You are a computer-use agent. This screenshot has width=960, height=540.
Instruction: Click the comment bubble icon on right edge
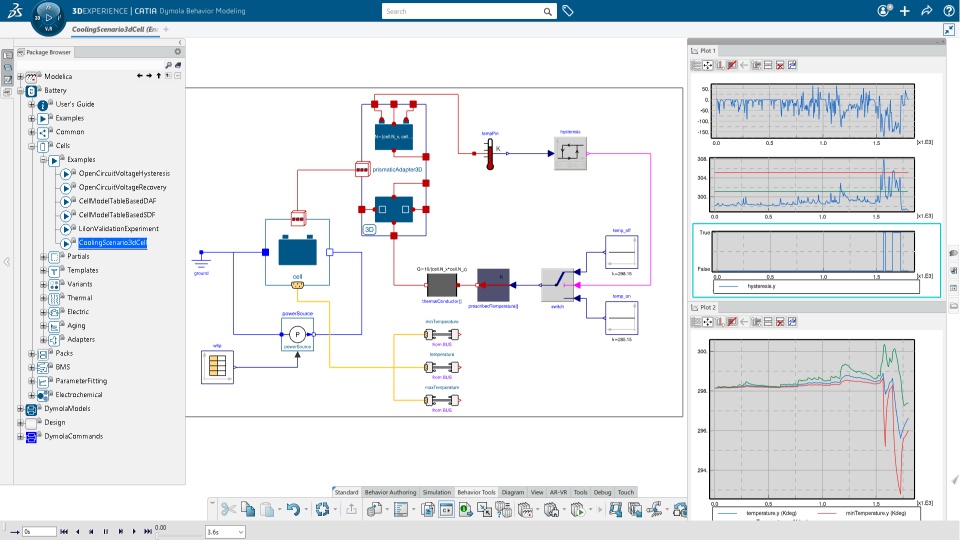[x=953, y=253]
